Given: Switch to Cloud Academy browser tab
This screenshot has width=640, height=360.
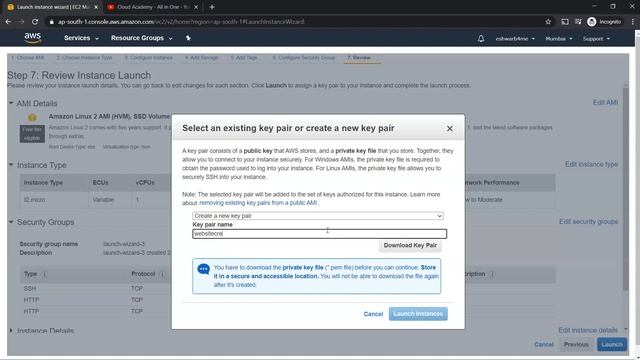Looking at the screenshot, I should point(153,7).
